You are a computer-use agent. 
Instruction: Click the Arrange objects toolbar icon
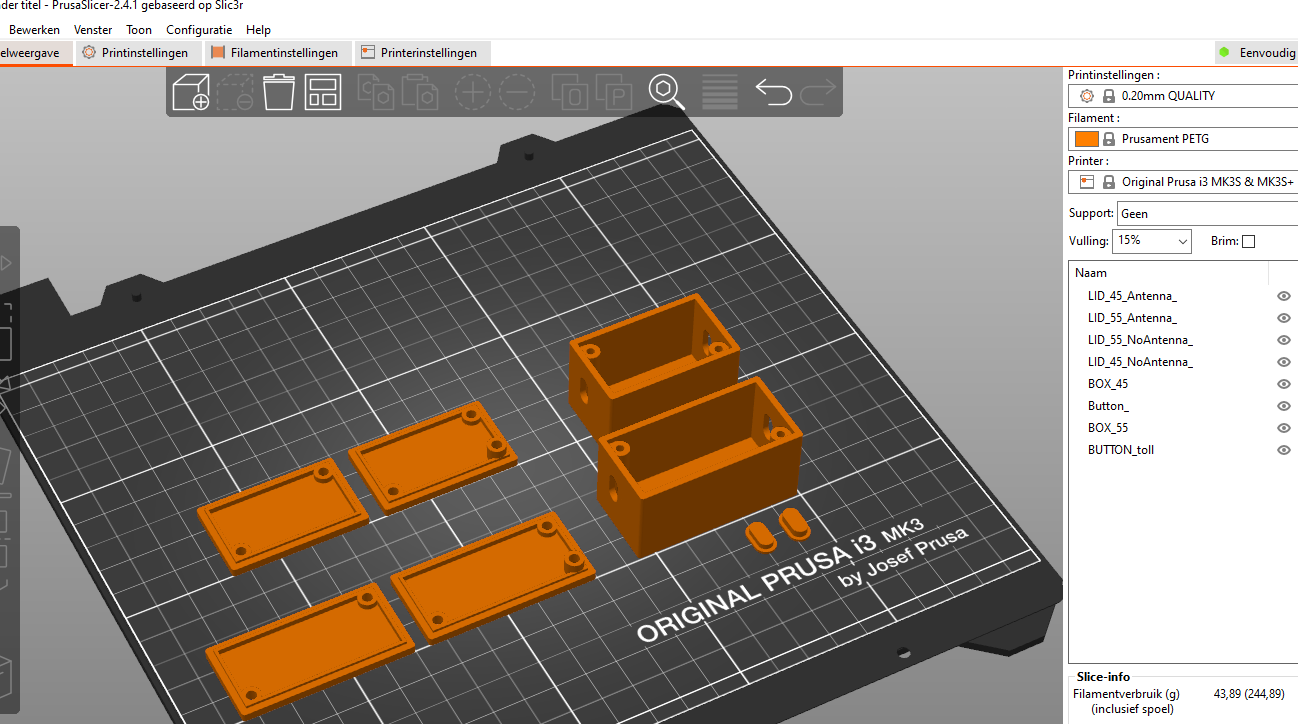[x=323, y=92]
